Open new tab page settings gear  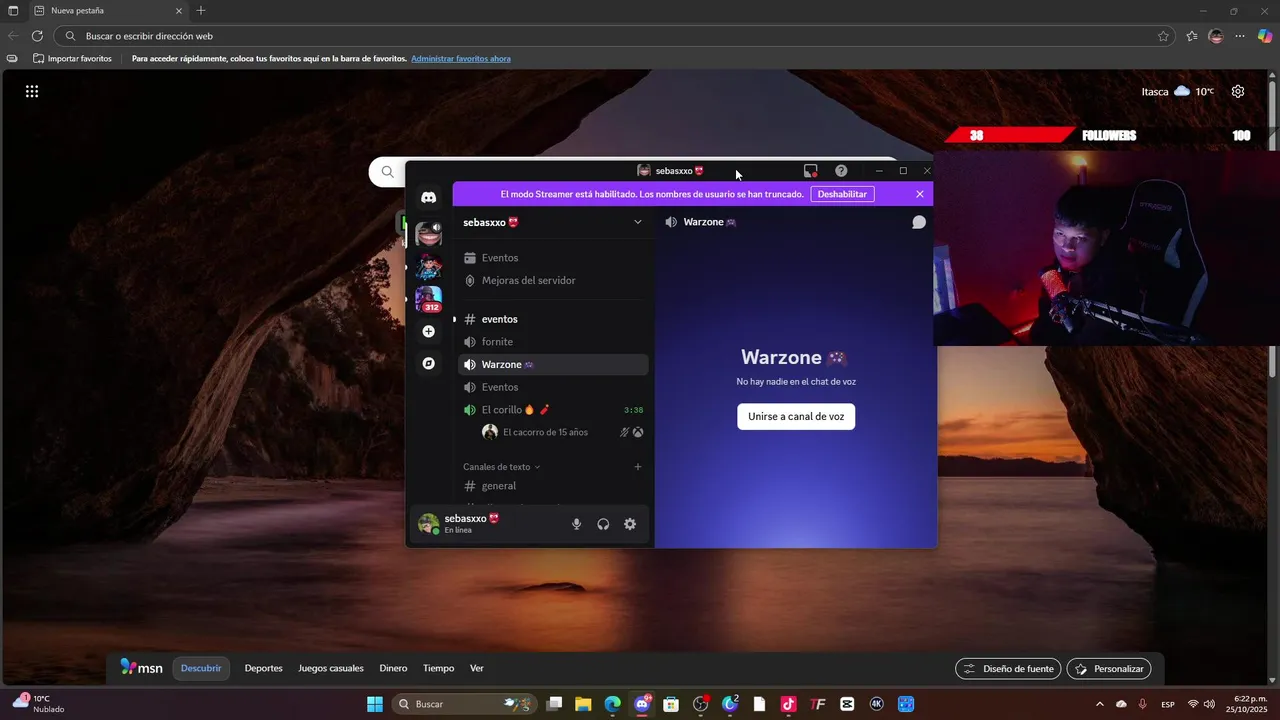(1238, 91)
